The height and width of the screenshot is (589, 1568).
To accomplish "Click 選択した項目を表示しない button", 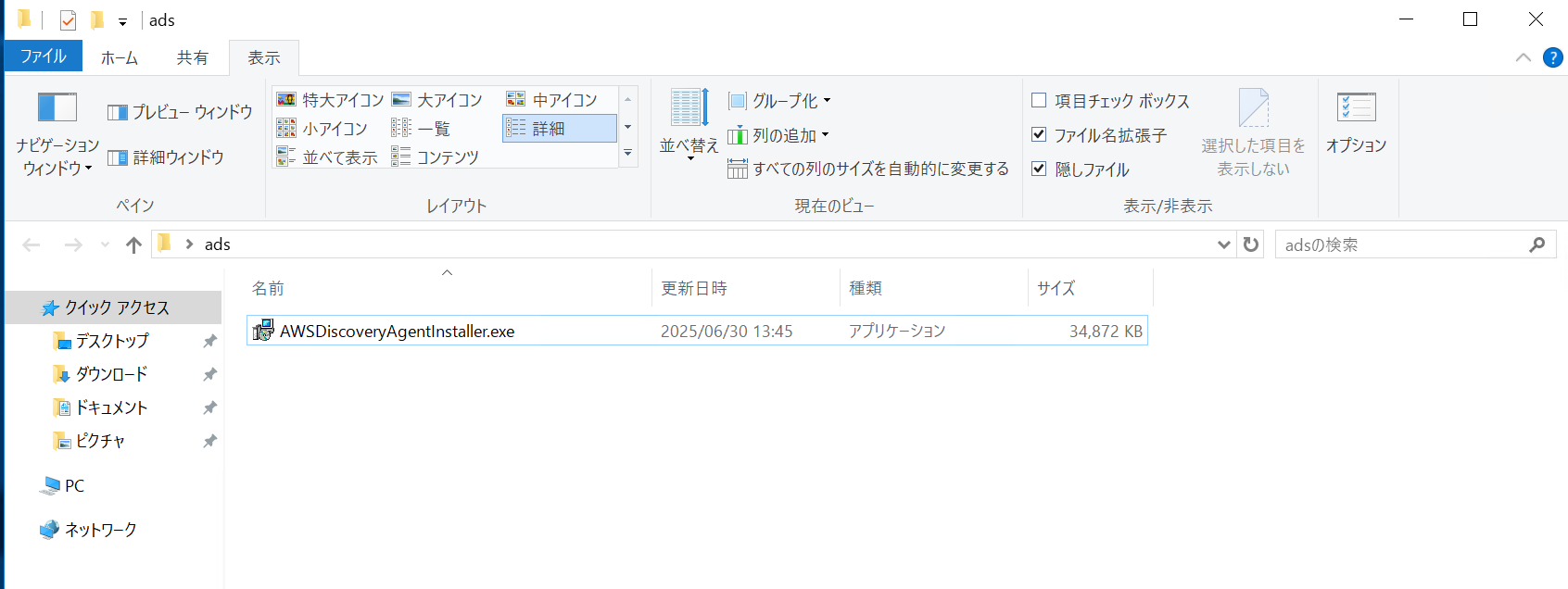I will coord(1253,133).
